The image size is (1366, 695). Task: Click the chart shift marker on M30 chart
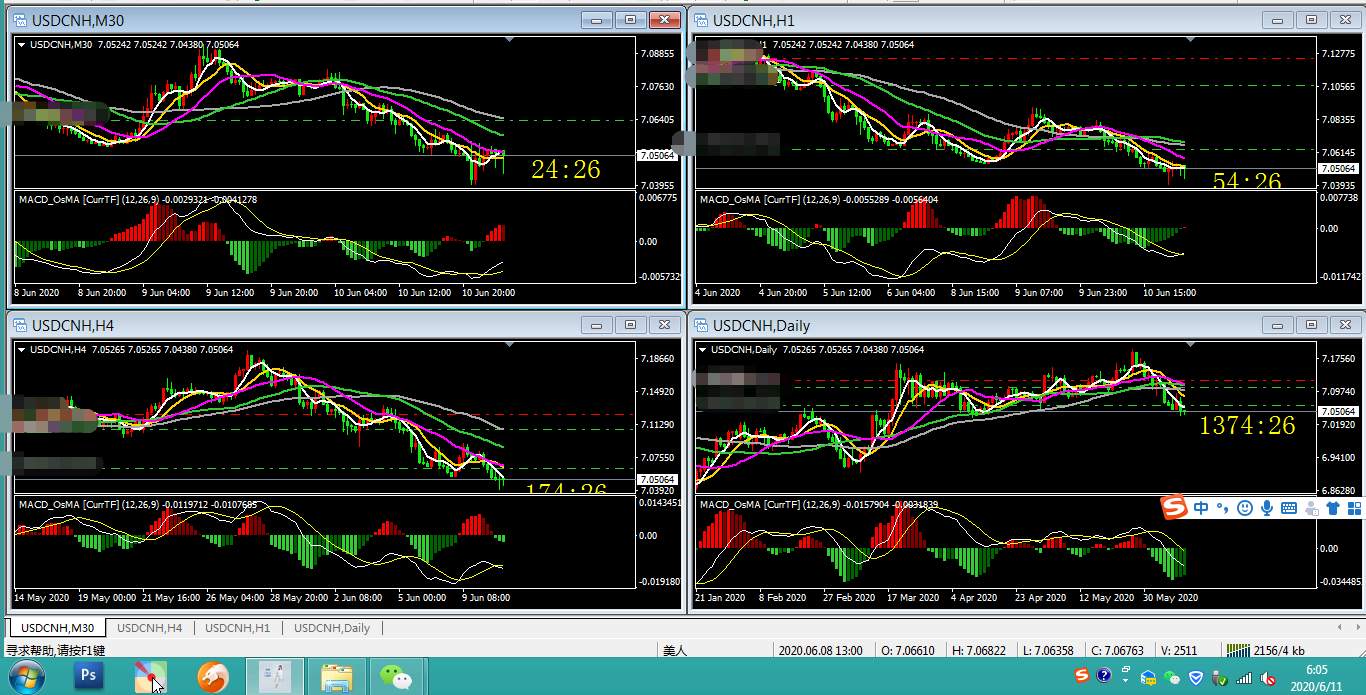(x=510, y=40)
